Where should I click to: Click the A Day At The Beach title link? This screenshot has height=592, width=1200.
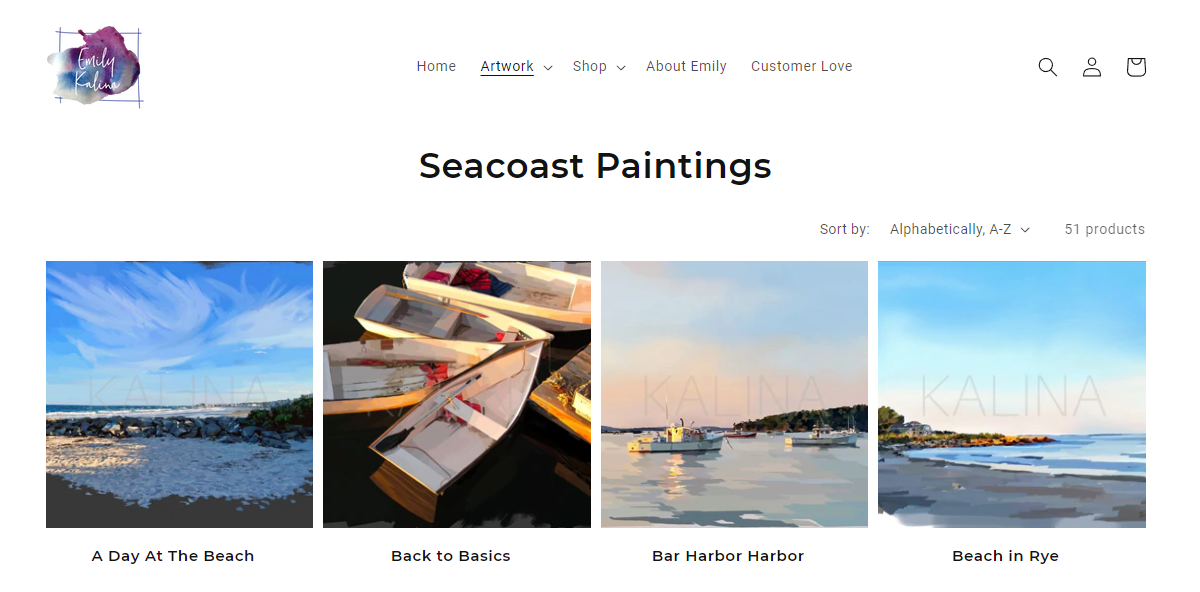173,556
